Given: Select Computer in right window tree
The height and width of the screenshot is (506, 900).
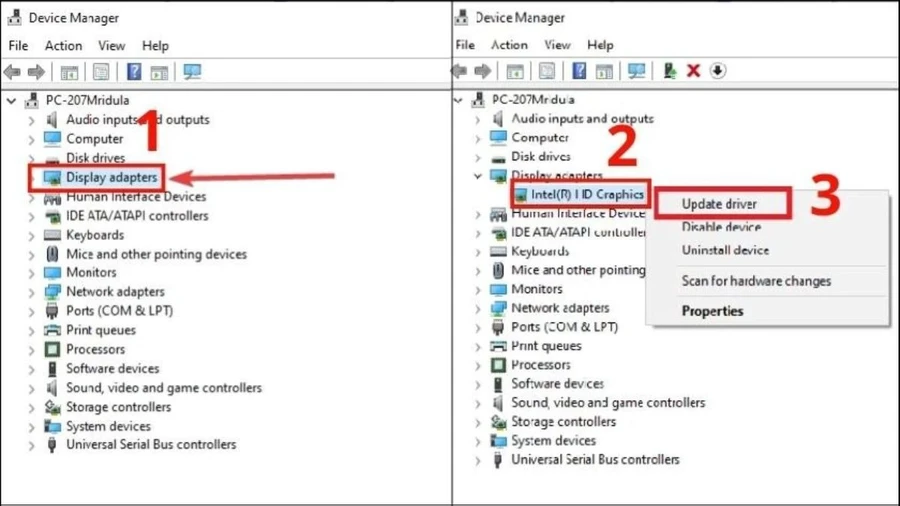Looking at the screenshot, I should pyautogui.click(x=540, y=138).
